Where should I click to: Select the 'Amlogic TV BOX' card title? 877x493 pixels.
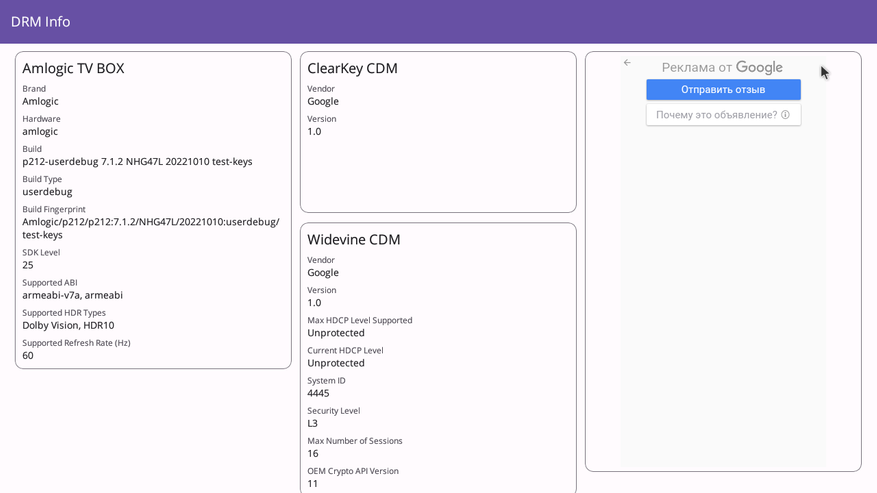coord(73,68)
